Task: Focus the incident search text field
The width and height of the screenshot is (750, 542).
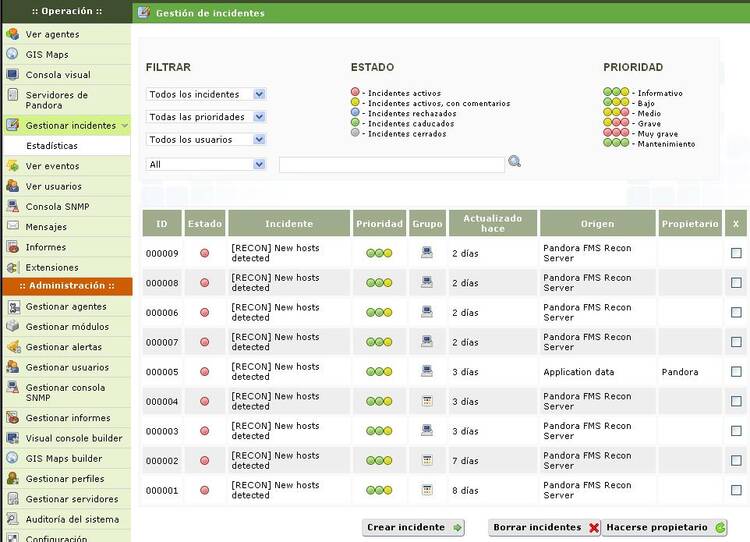Action: (391, 165)
